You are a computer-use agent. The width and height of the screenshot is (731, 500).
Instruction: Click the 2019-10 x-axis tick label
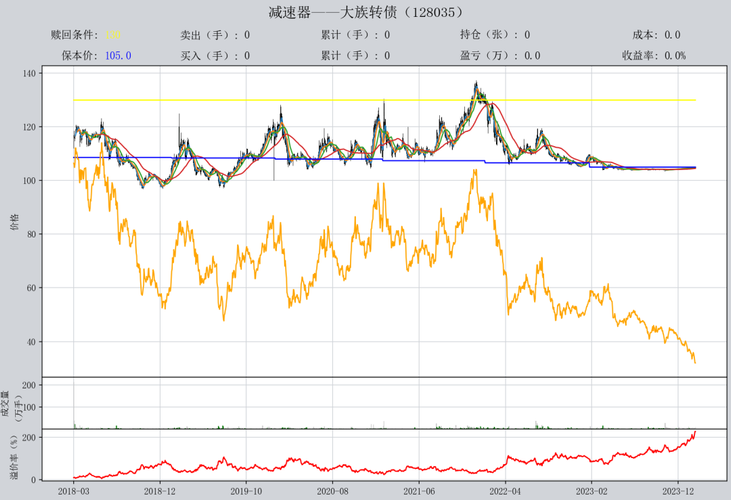[246, 491]
